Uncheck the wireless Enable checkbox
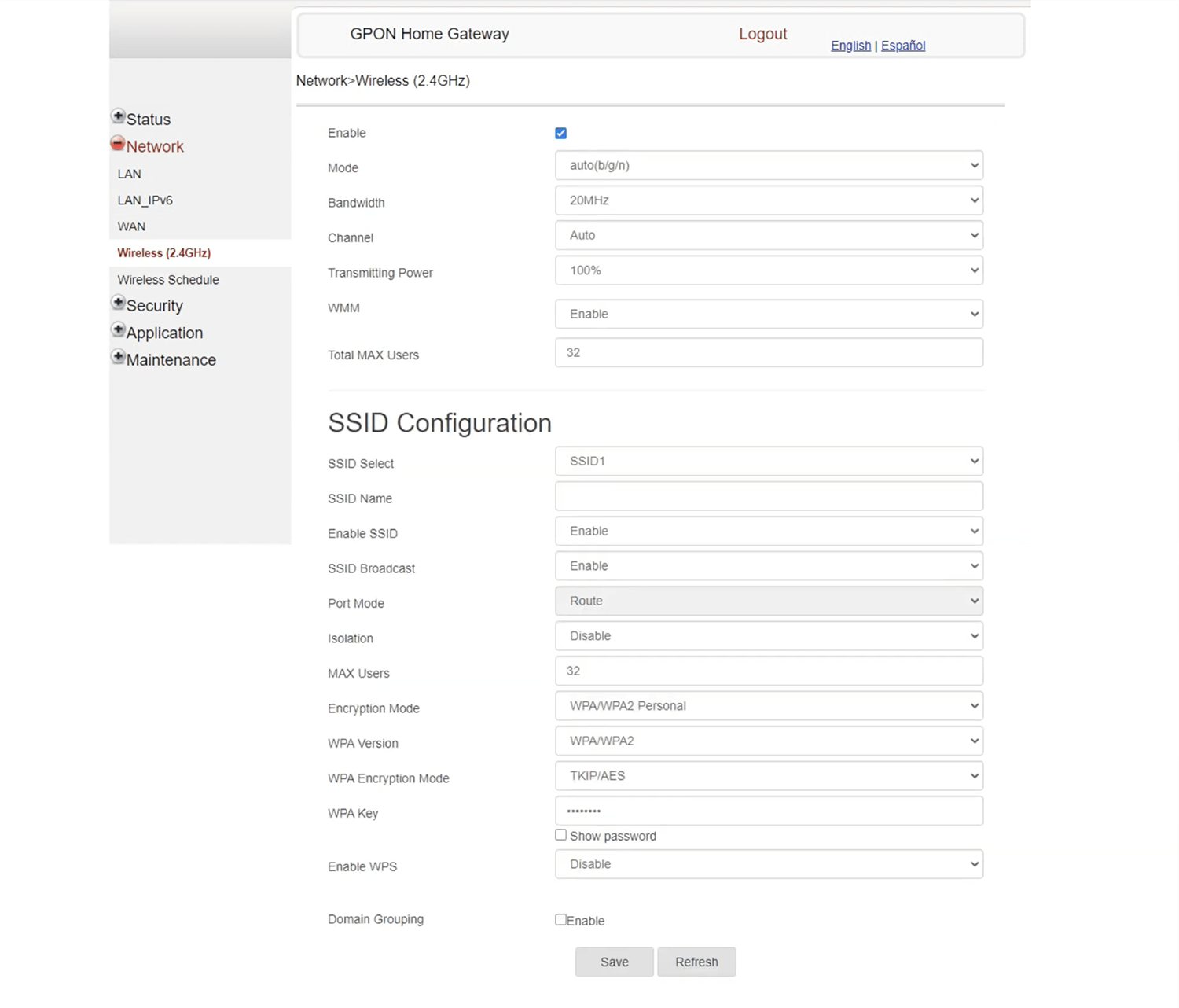 click(x=560, y=134)
